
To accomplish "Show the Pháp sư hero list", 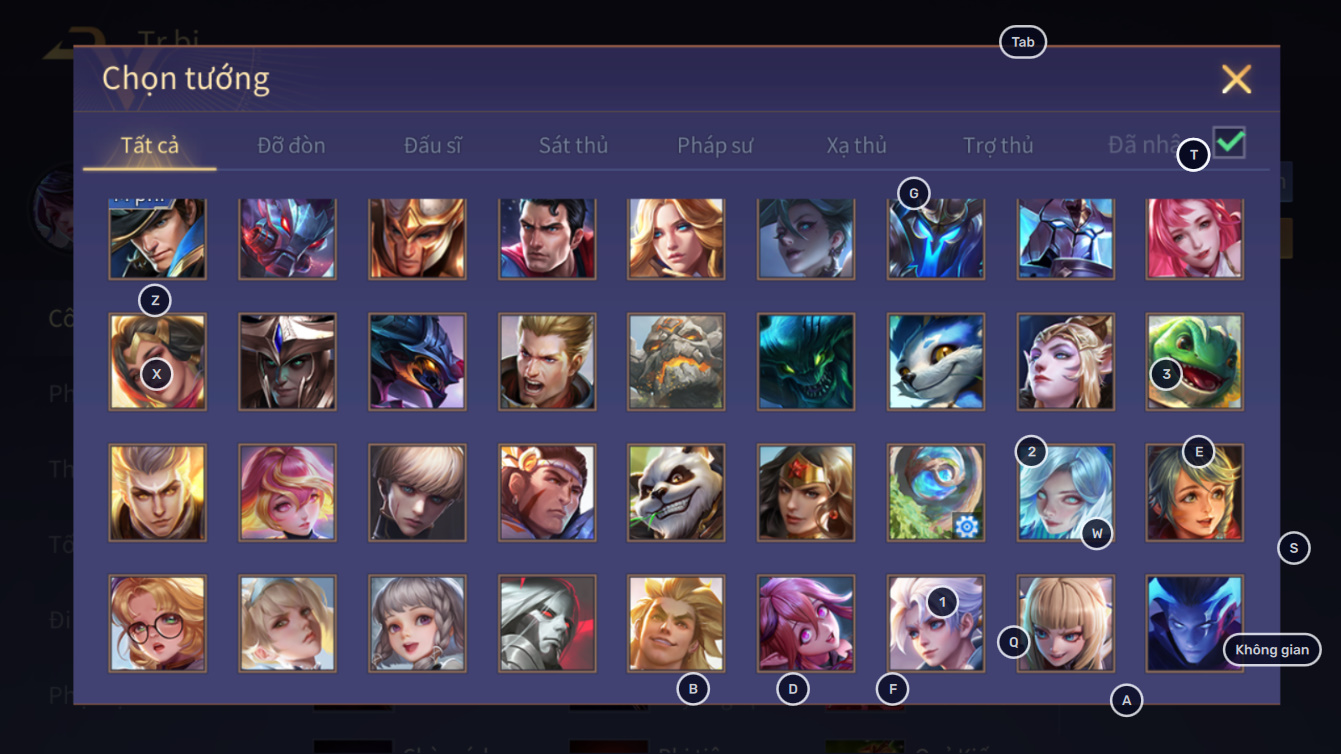I will 715,145.
